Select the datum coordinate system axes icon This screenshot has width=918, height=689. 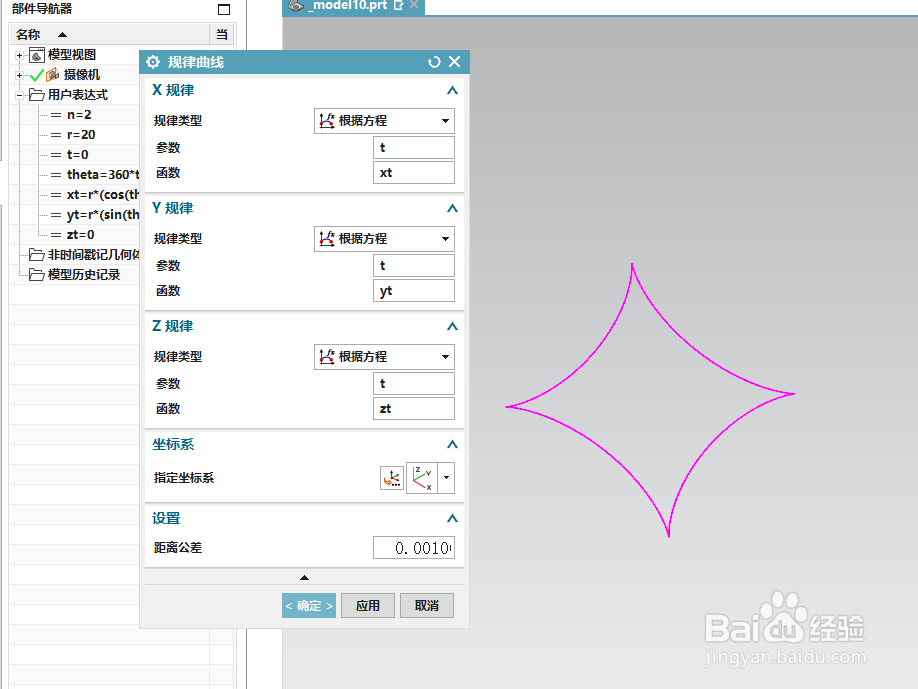[421, 478]
